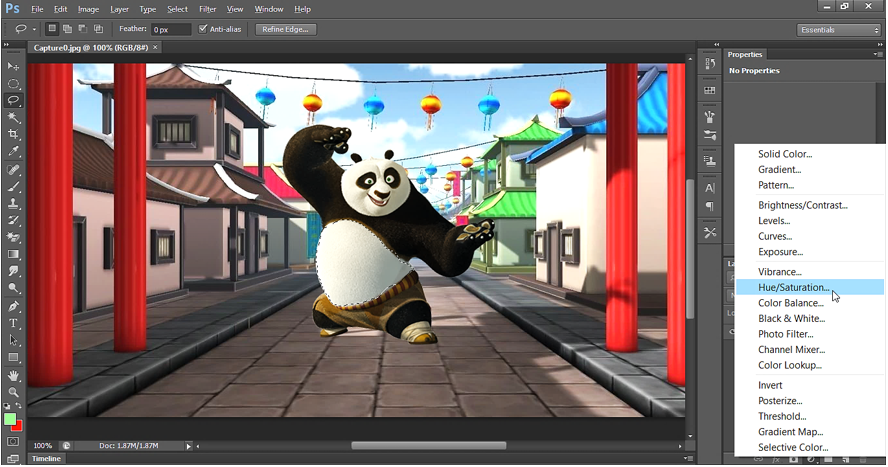Open the File menu
The image size is (888, 467).
pyautogui.click(x=37, y=9)
